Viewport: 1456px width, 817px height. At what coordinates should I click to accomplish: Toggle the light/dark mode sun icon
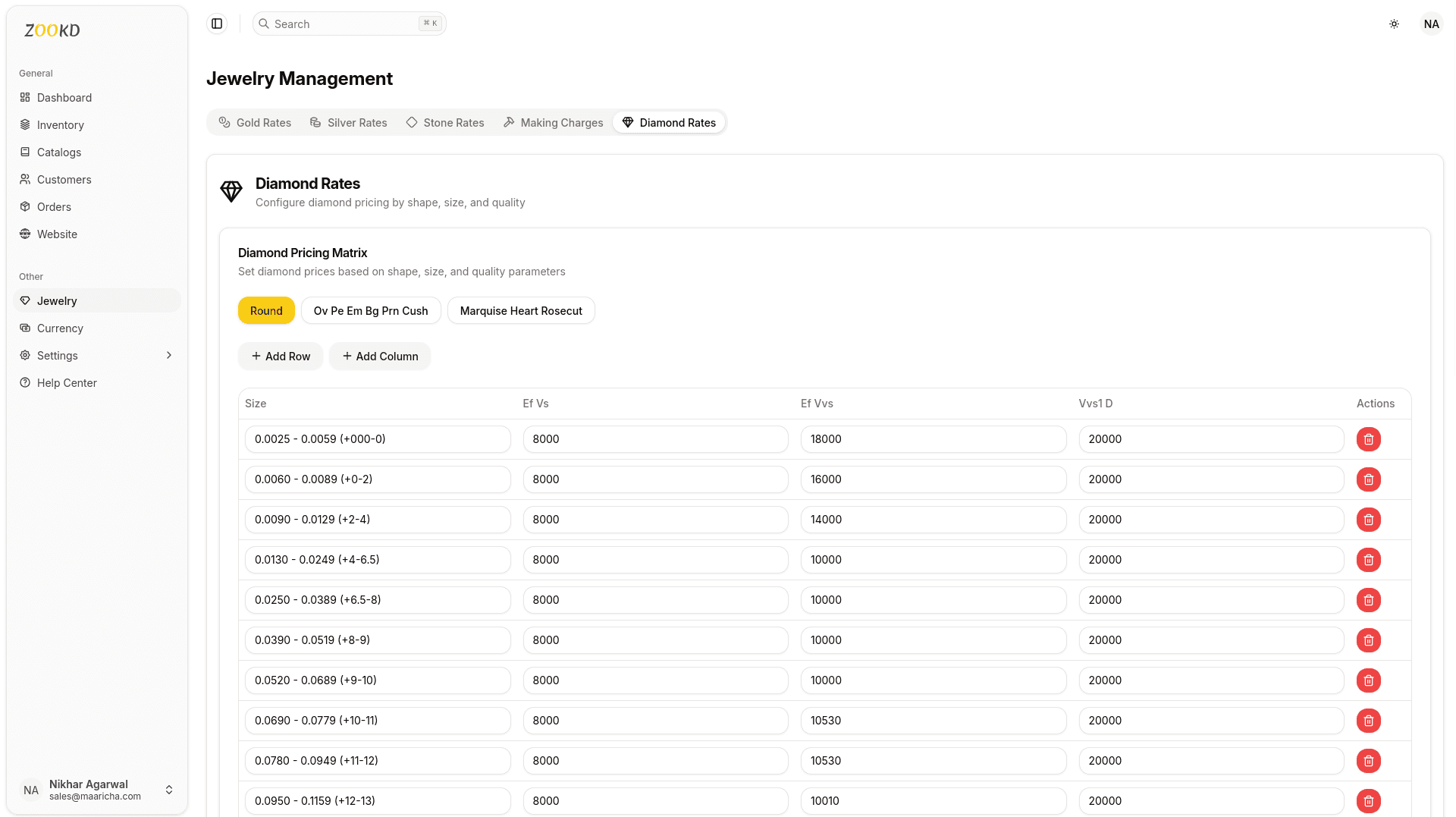point(1394,24)
